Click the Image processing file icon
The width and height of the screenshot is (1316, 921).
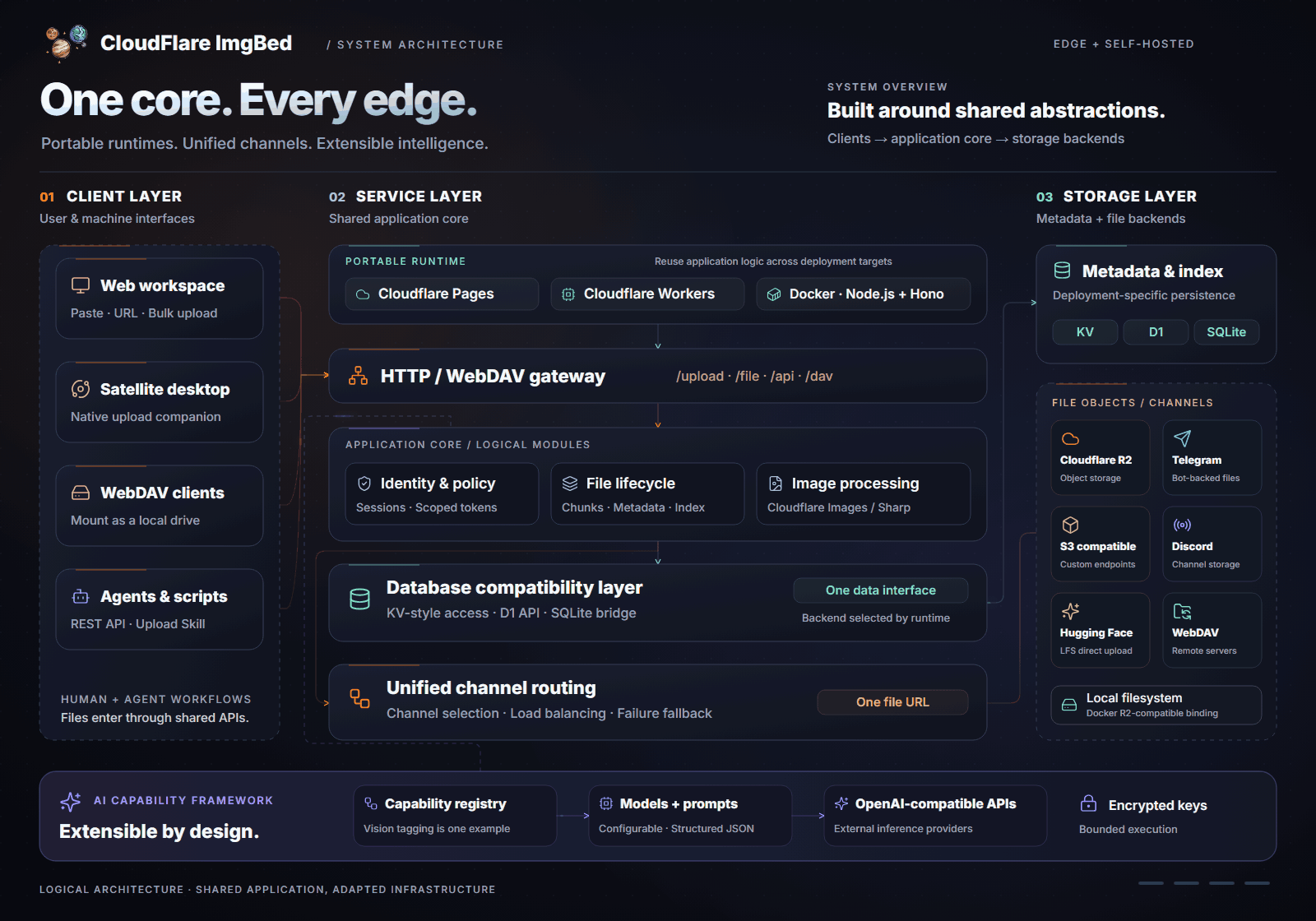pos(776,484)
